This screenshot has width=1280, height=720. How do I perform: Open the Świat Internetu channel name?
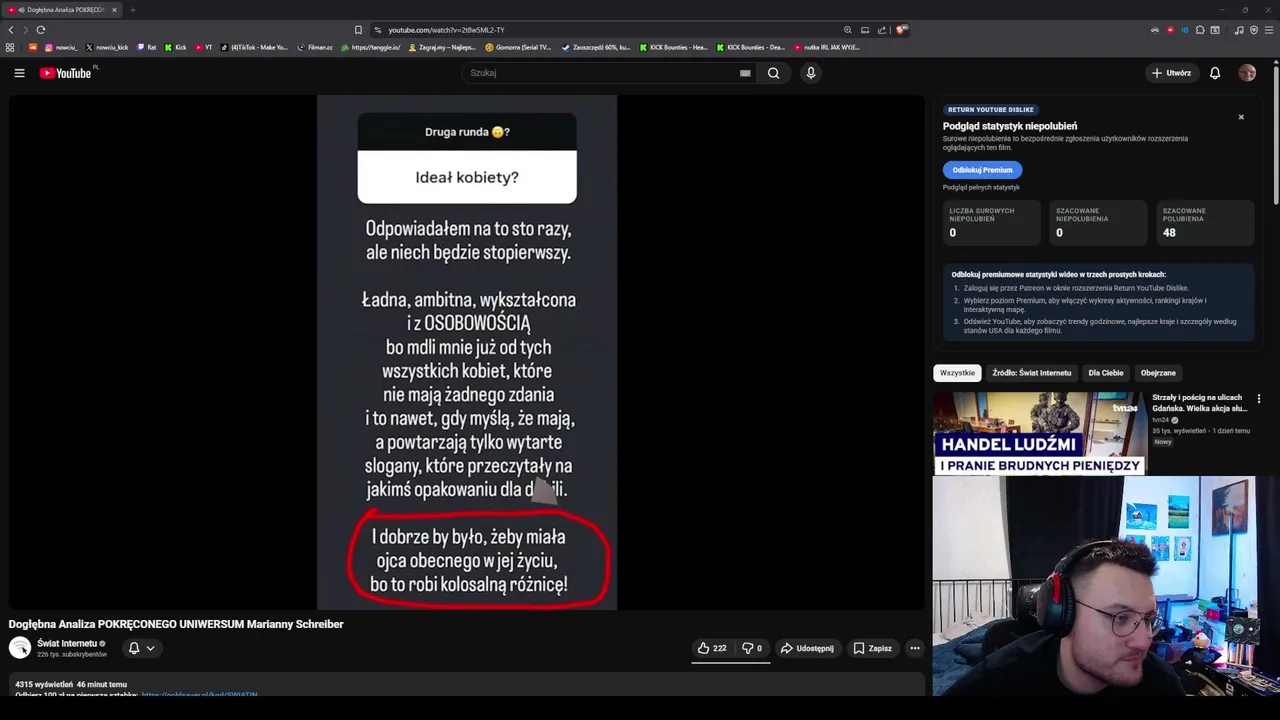[x=67, y=643]
